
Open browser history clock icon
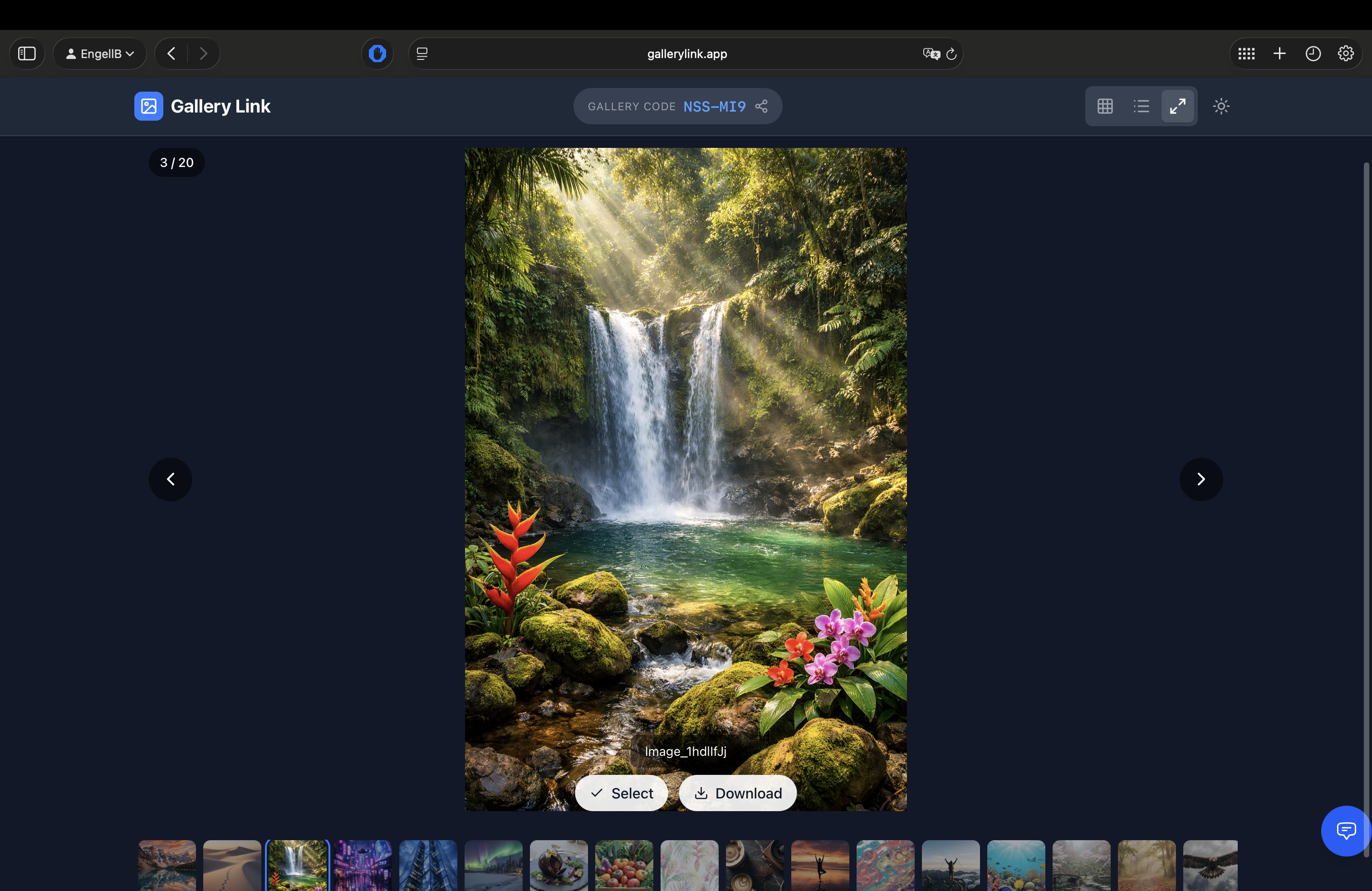point(1313,54)
